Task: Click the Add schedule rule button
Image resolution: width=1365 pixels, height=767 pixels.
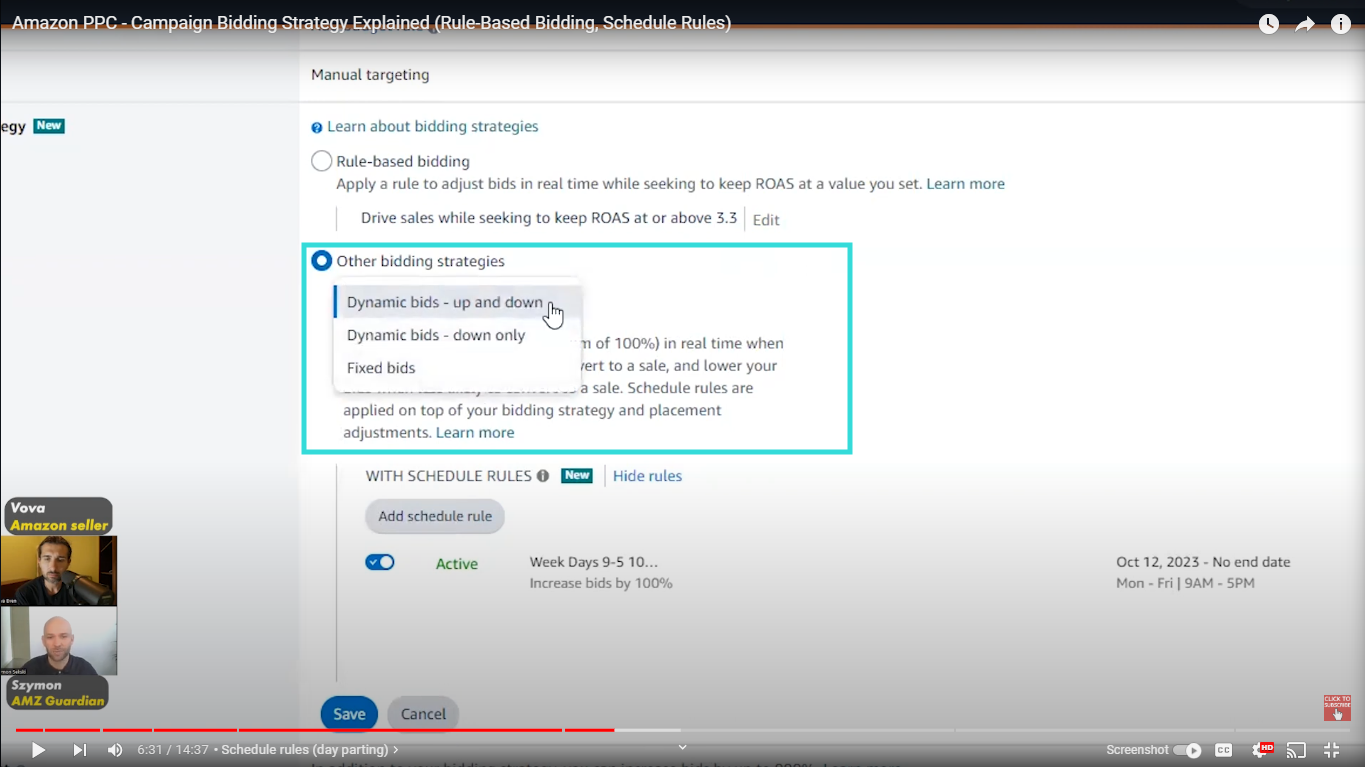Action: 435,517
